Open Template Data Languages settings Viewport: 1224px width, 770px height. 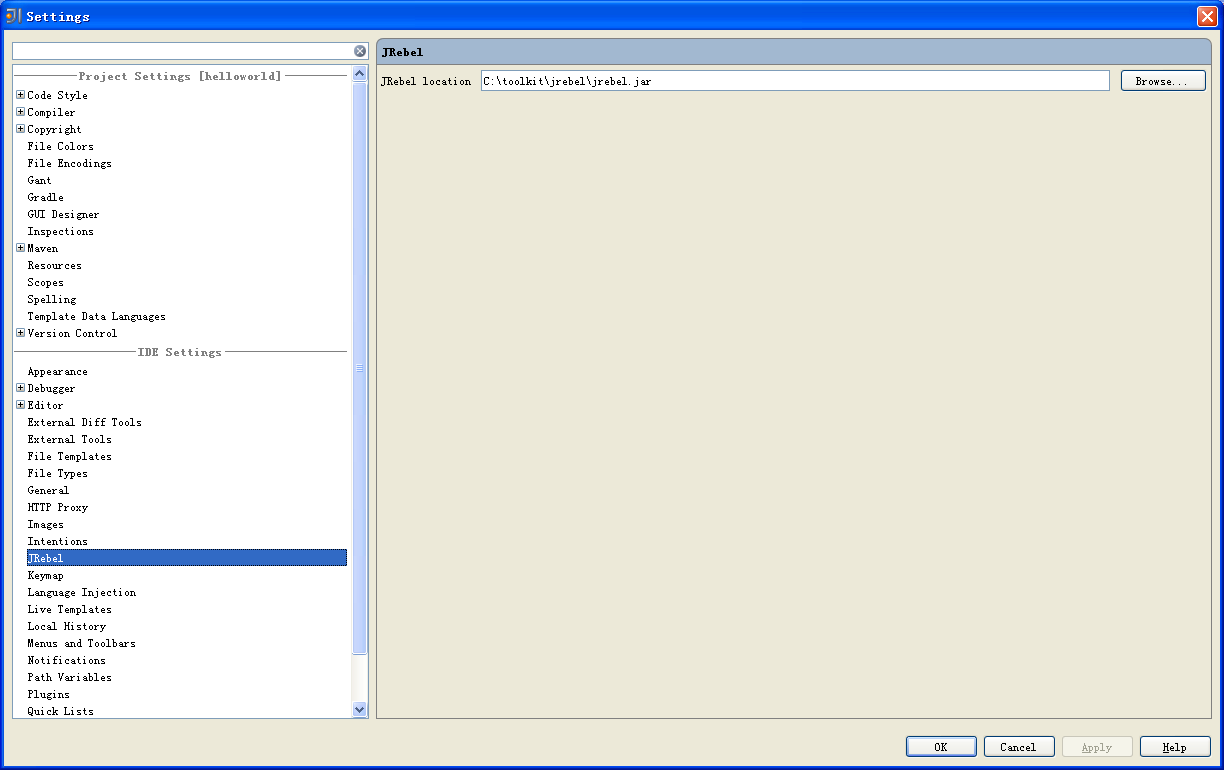97,316
